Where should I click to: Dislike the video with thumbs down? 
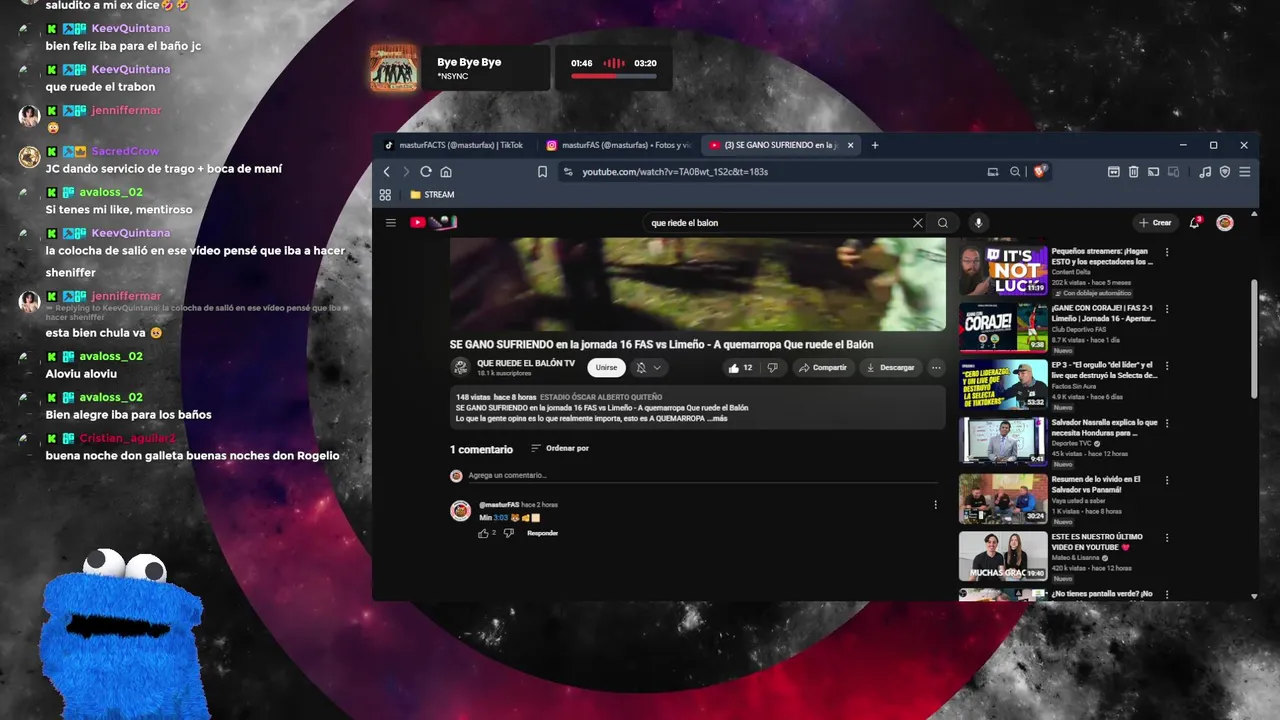pos(772,368)
